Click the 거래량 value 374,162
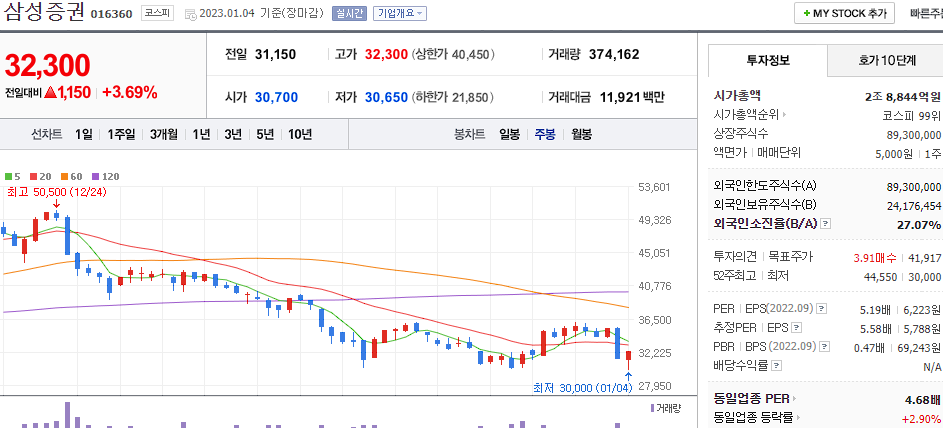The height and width of the screenshot is (428, 943). pos(614,55)
